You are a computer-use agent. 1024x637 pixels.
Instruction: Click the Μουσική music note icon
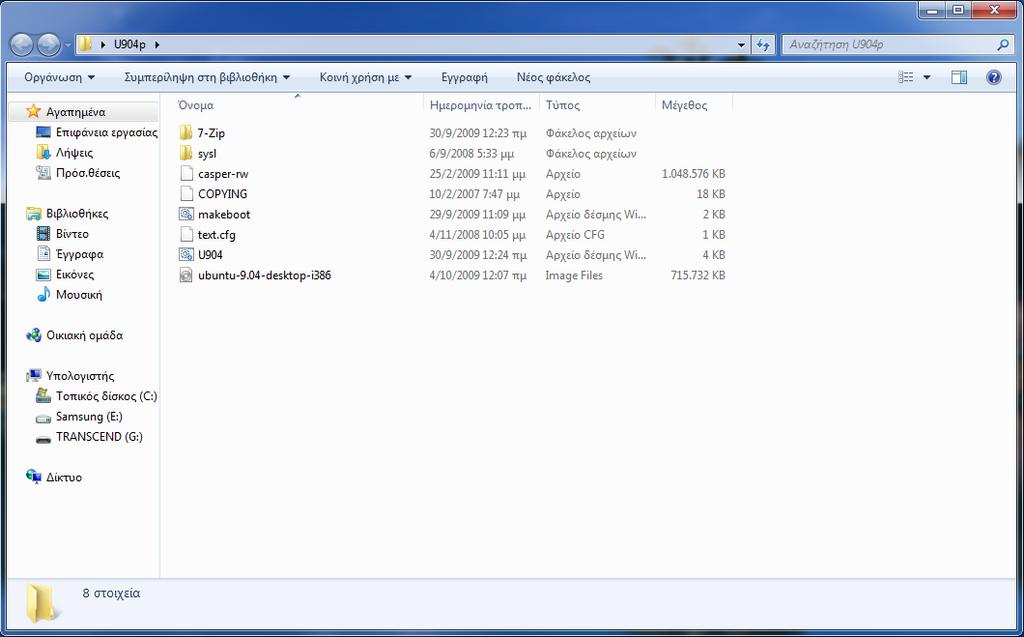43,295
